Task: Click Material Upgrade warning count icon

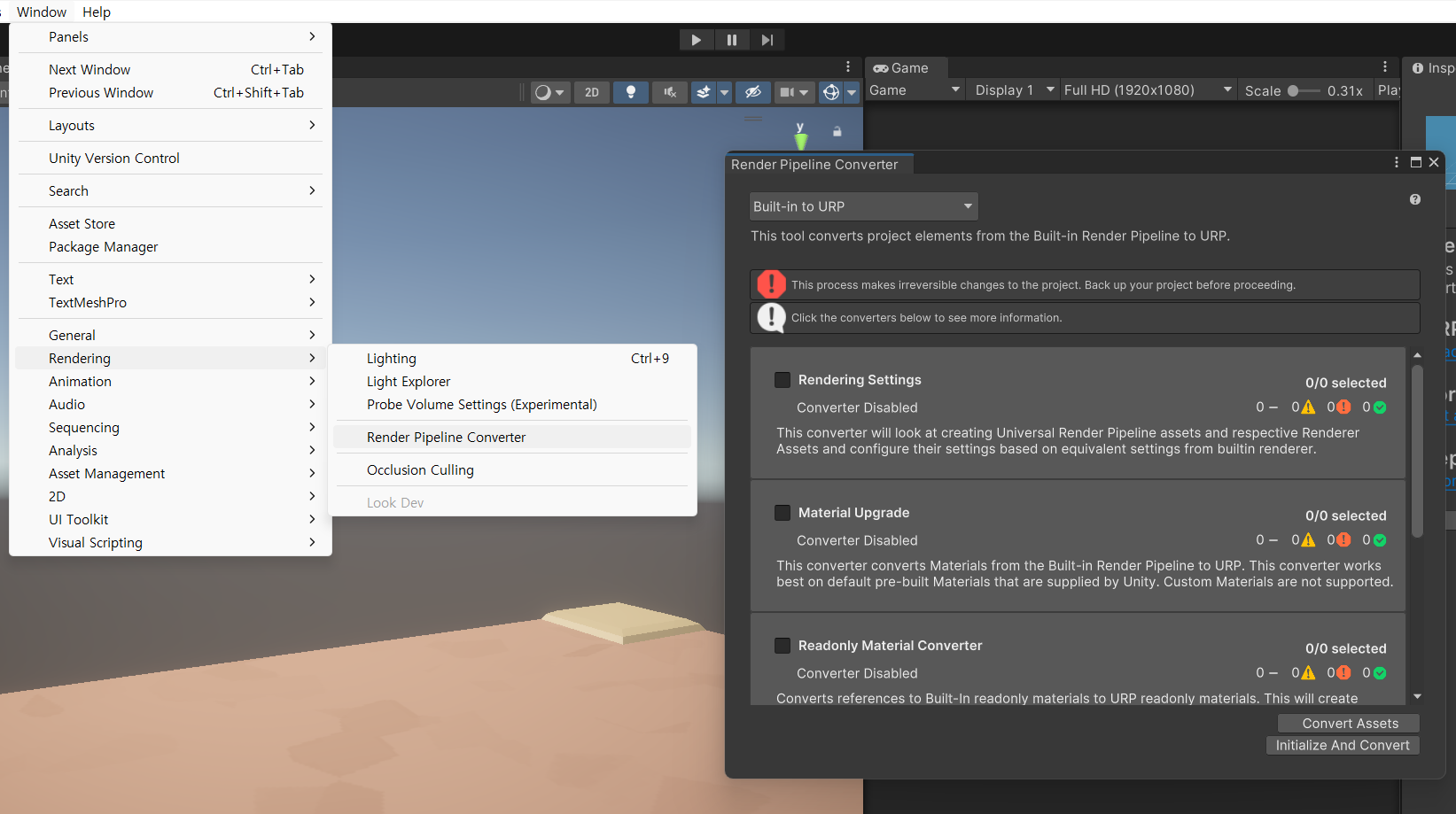Action: (x=1308, y=540)
